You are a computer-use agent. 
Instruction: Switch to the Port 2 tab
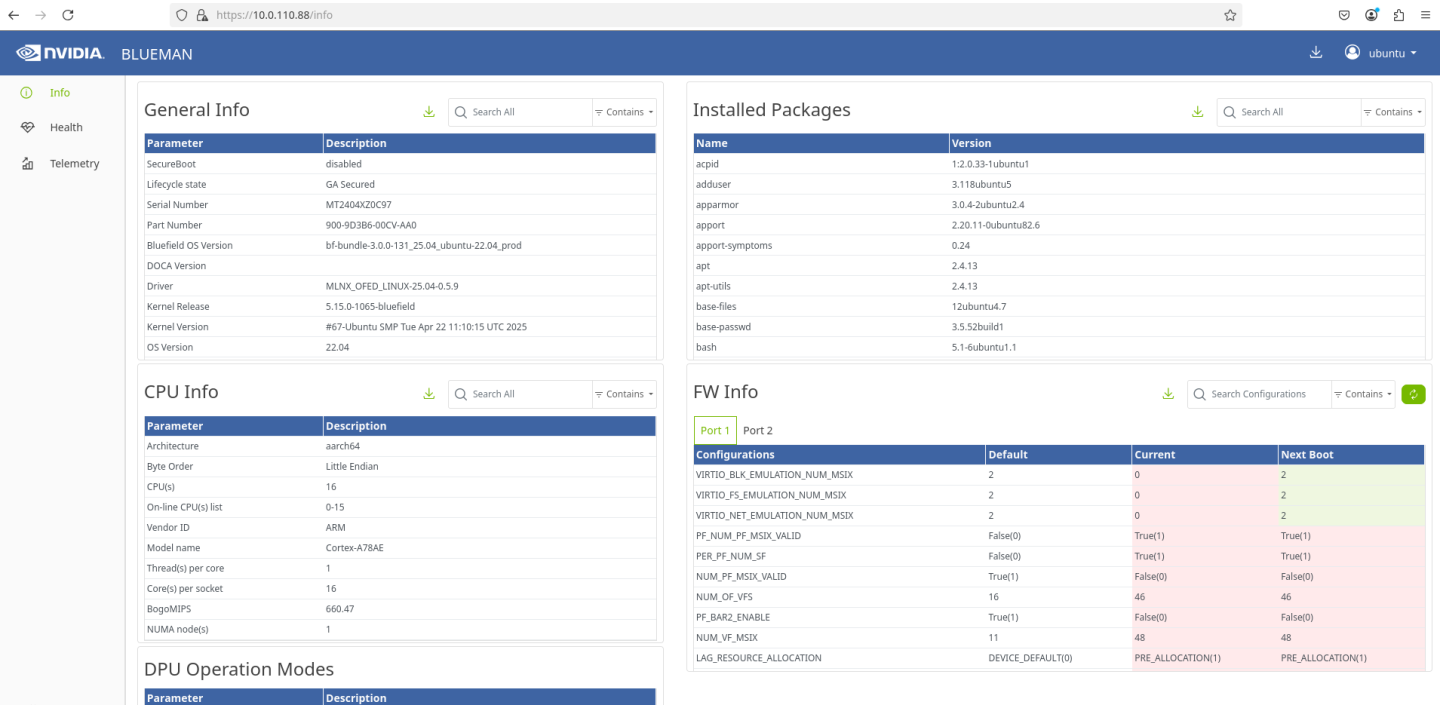click(x=757, y=431)
